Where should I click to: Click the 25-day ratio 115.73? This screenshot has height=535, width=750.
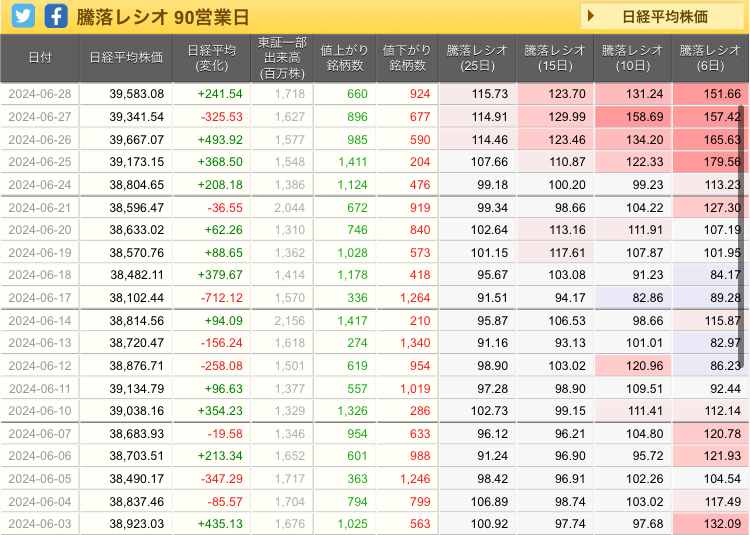[x=489, y=94]
